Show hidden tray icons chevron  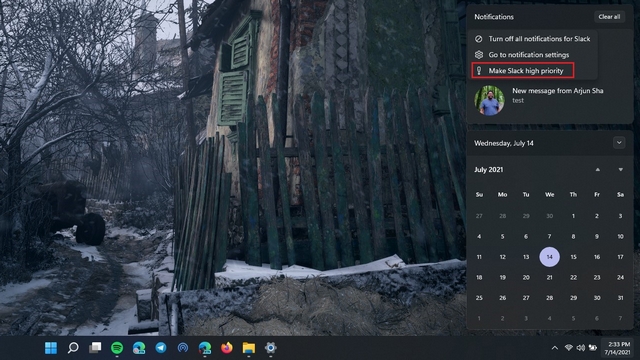click(x=554, y=348)
